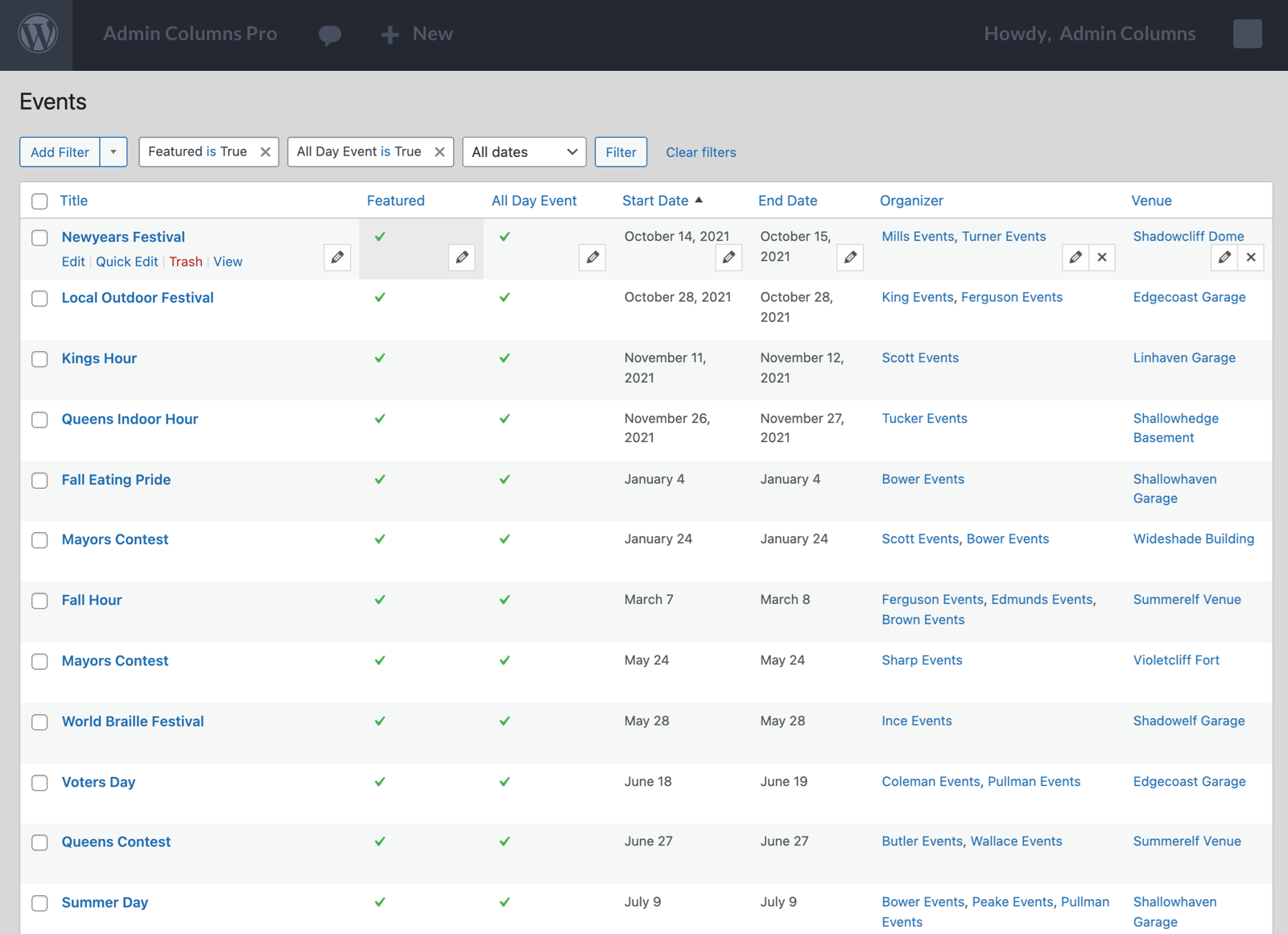Click the plus icon beside New

tap(390, 35)
